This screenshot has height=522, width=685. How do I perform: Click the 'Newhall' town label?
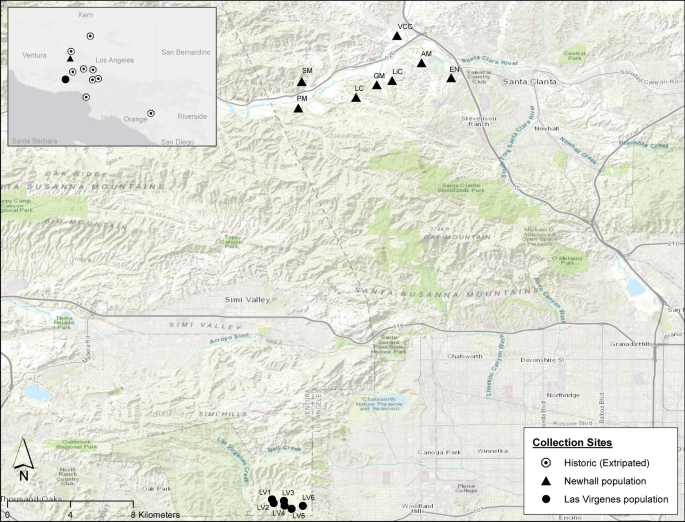tap(547, 128)
